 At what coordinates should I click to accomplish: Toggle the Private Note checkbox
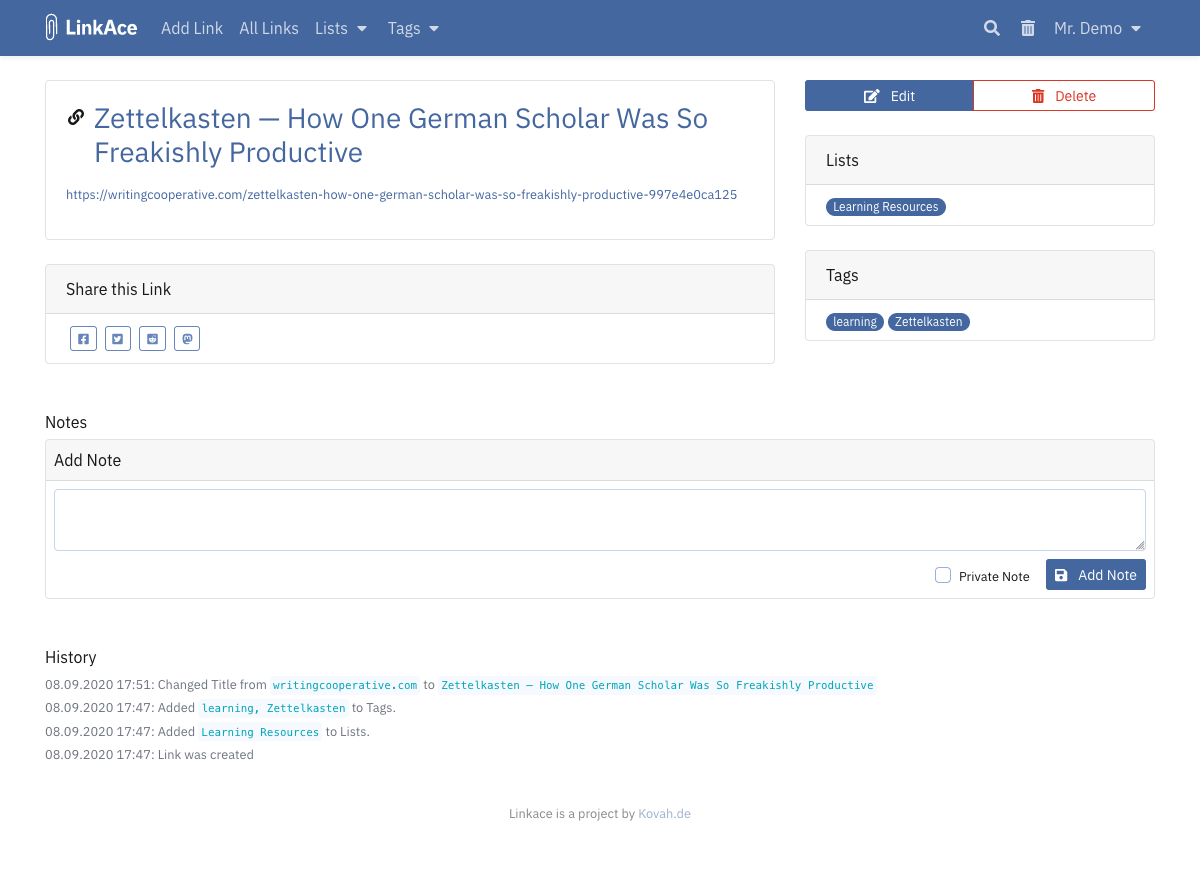(x=943, y=575)
